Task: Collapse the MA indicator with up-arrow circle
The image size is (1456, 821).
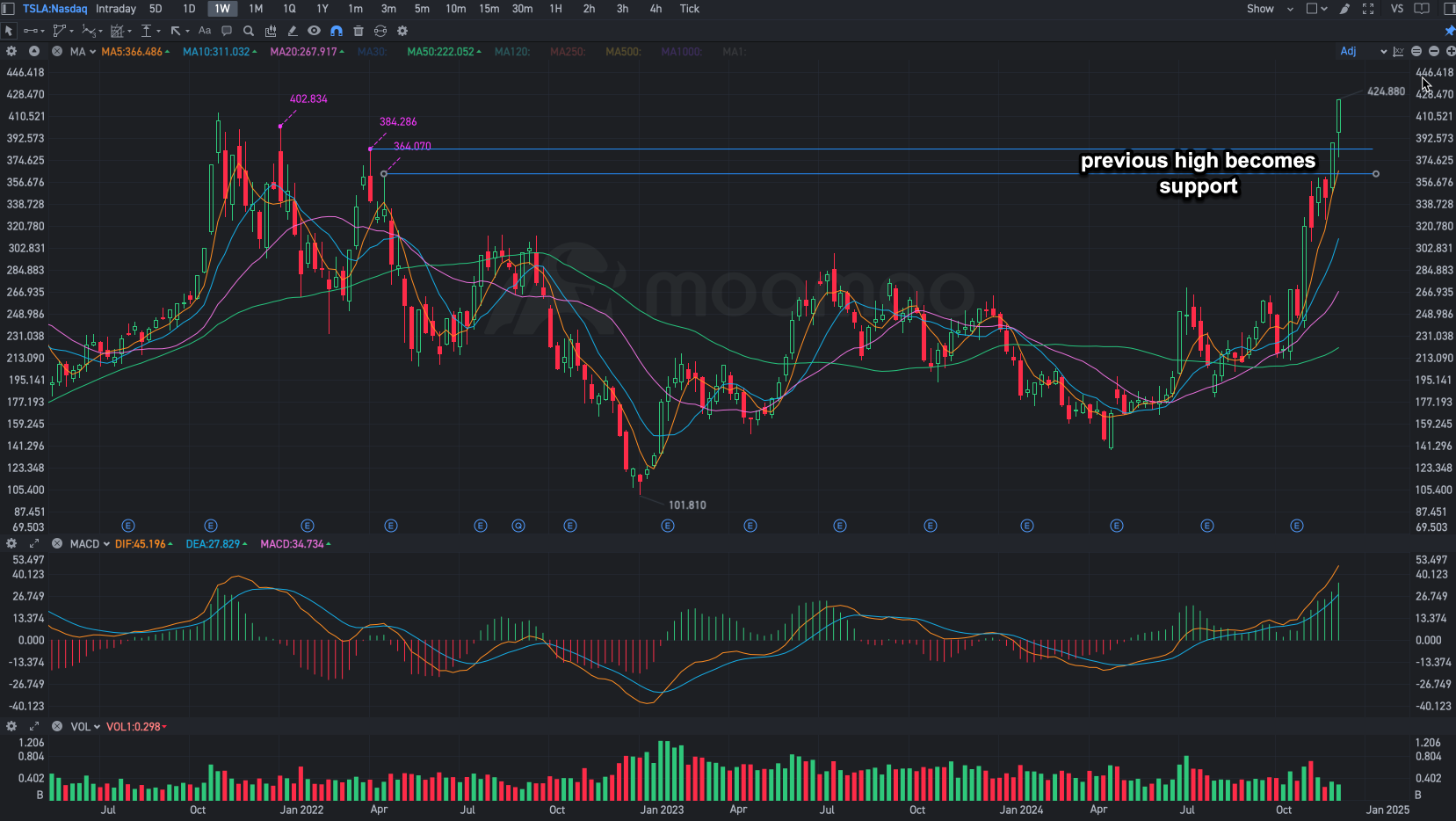Action: click(x=34, y=52)
